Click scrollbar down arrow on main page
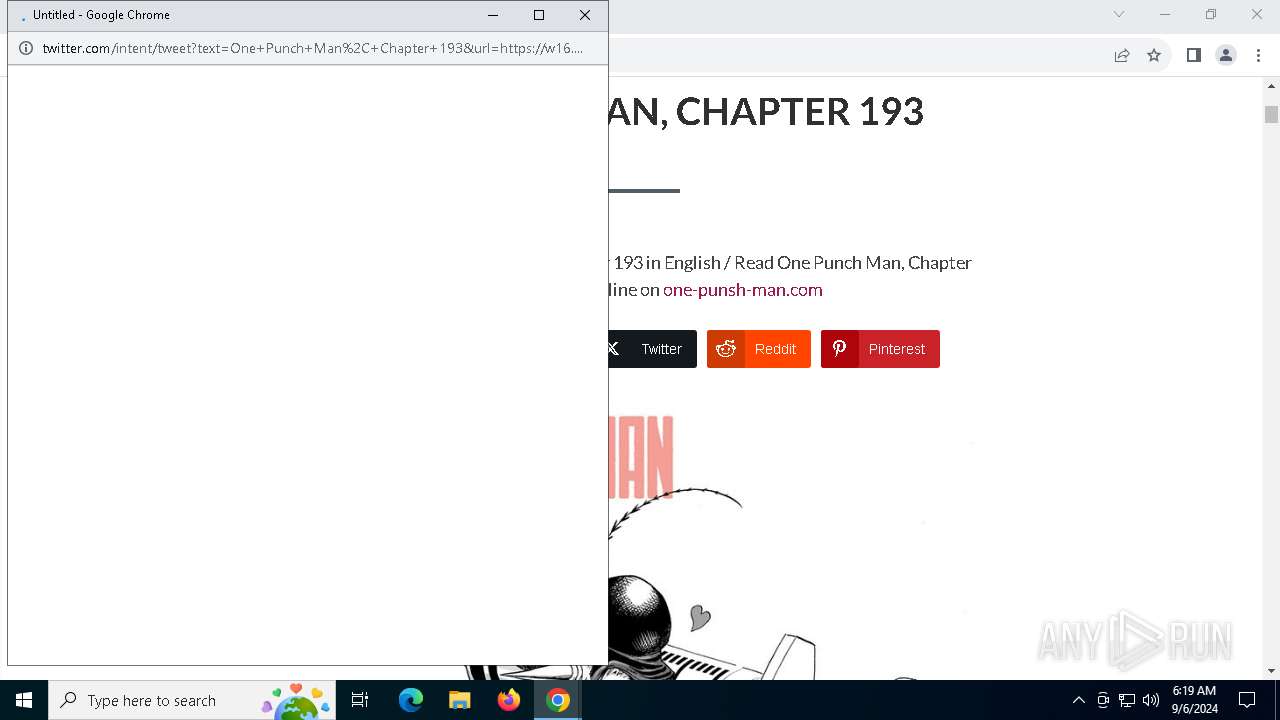The width and height of the screenshot is (1280, 720). click(1271, 671)
